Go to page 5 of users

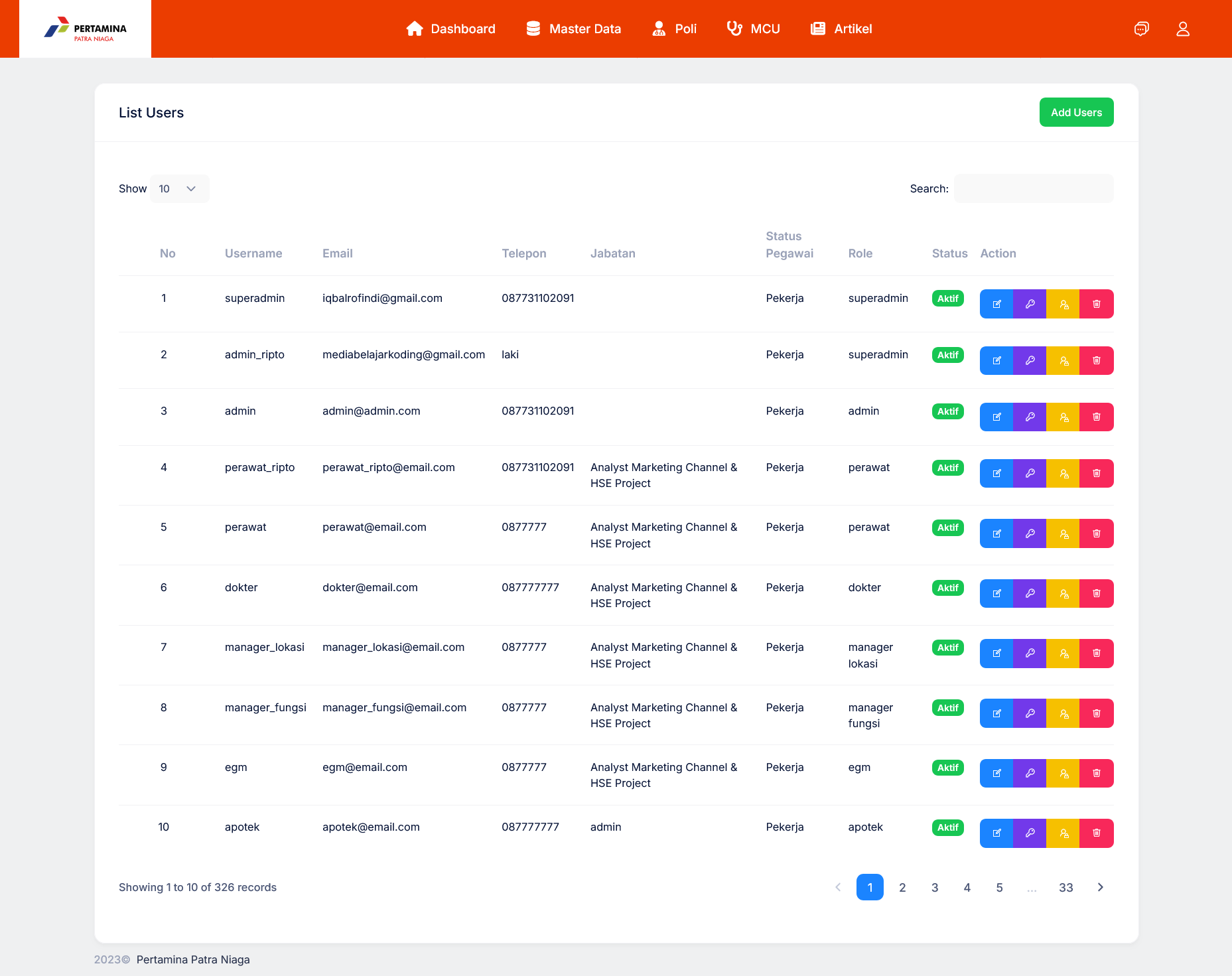click(x=999, y=887)
